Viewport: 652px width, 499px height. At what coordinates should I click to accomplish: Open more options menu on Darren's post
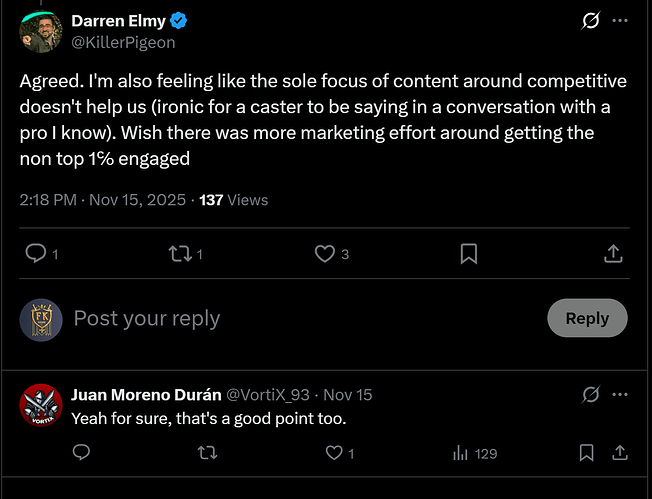[x=620, y=20]
